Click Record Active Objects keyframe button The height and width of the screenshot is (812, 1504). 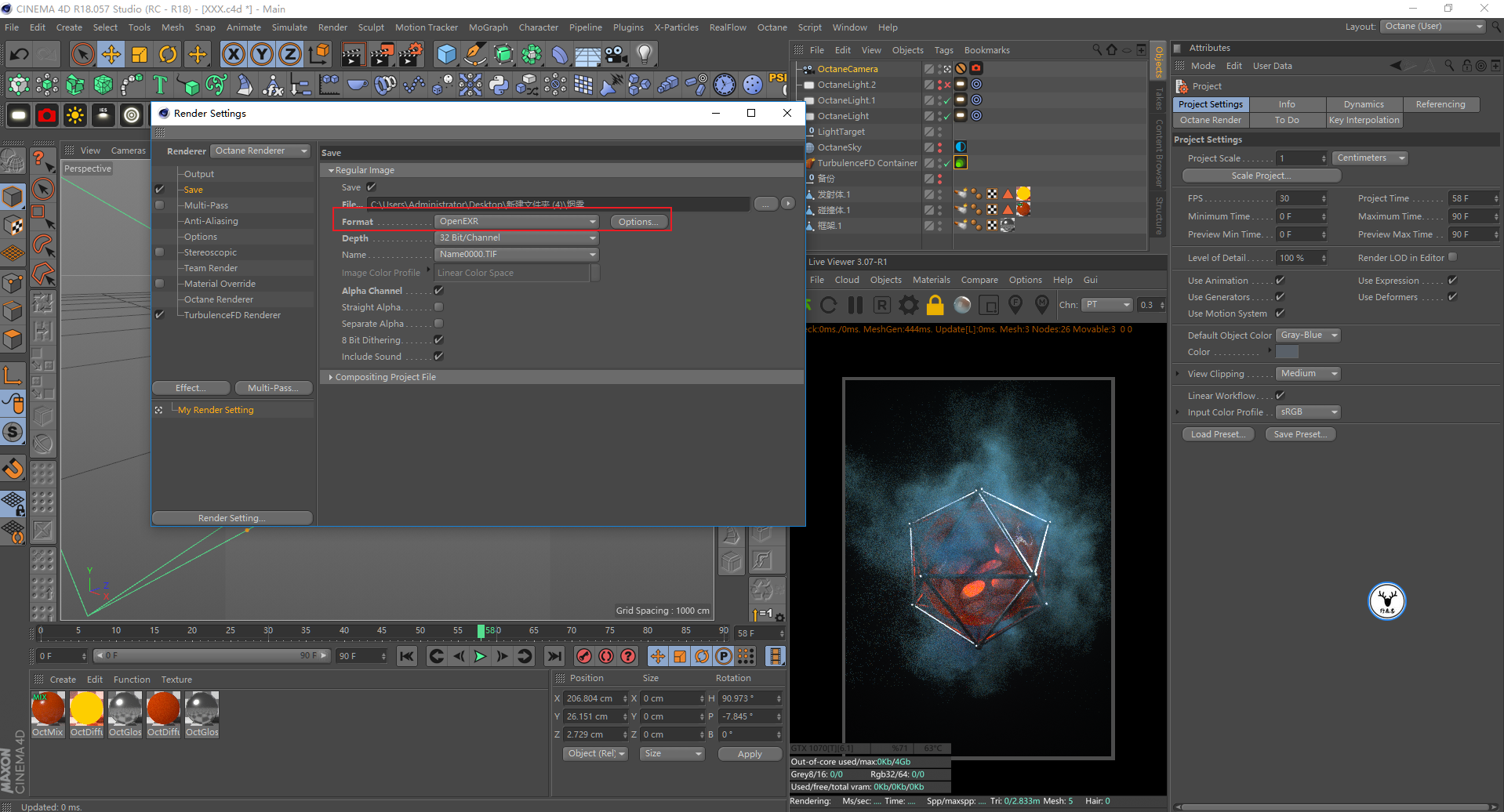coord(584,656)
